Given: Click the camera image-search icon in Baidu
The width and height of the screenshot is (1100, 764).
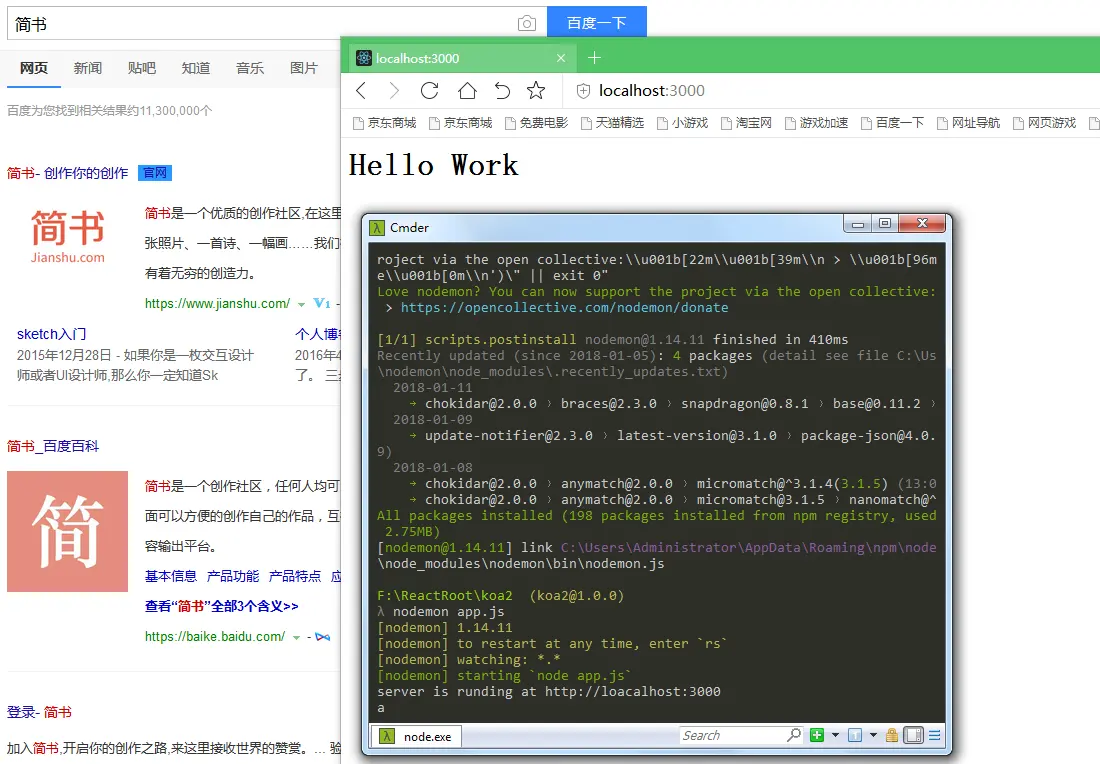Looking at the screenshot, I should click(526, 24).
